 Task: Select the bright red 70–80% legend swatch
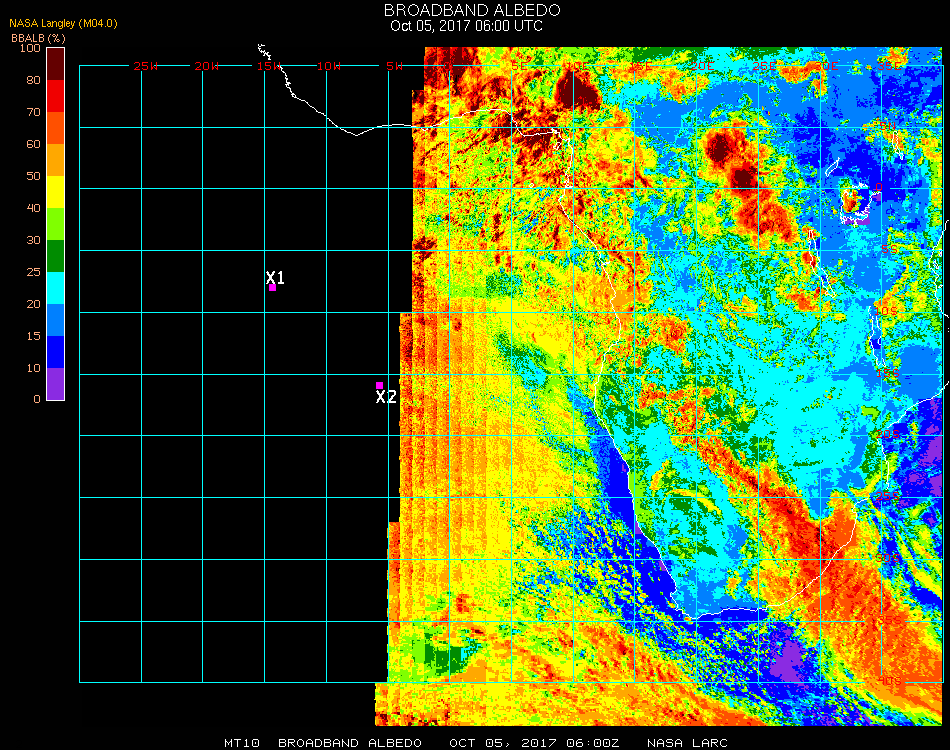56,96
